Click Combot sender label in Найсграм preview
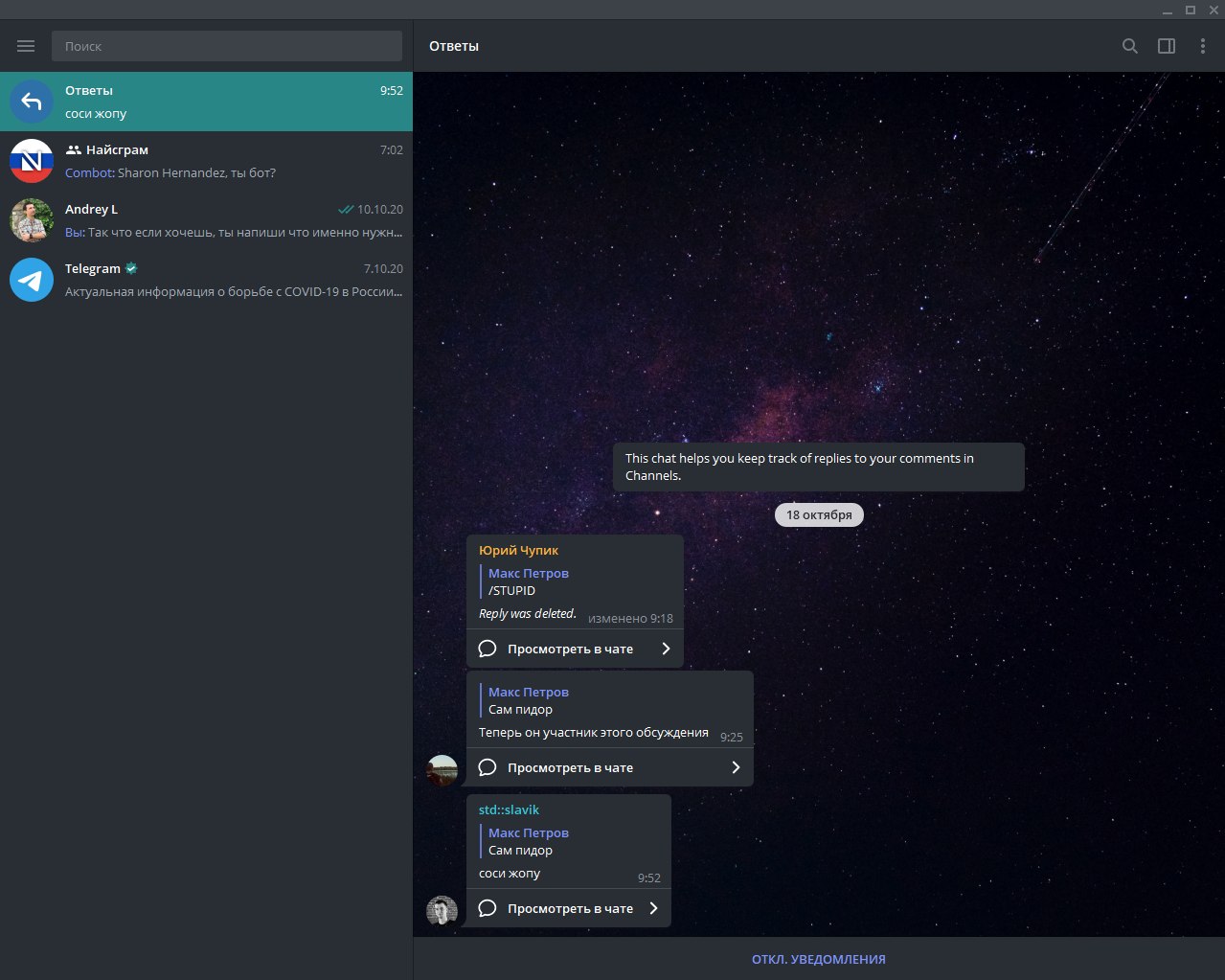Image resolution: width=1225 pixels, height=980 pixels. 89,173
